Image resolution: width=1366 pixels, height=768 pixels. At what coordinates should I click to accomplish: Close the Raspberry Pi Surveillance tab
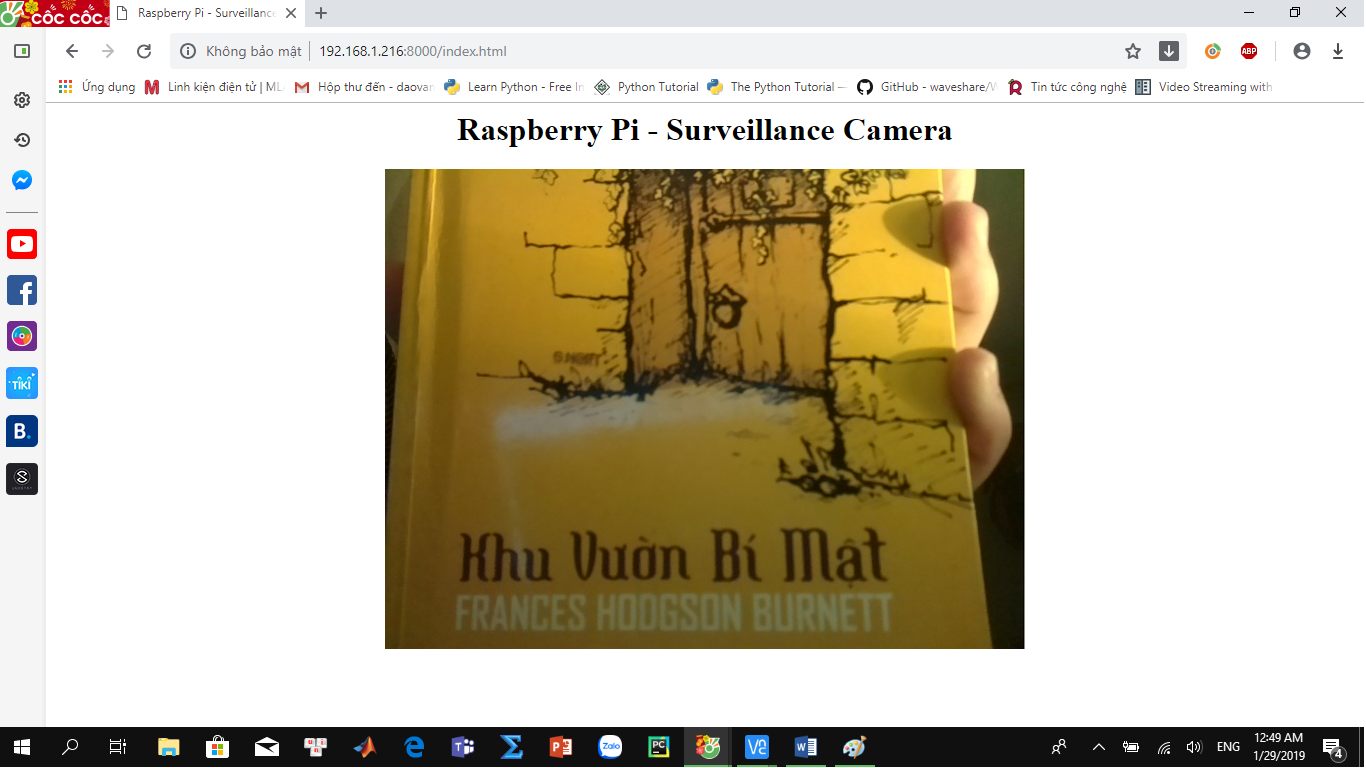coord(293,13)
